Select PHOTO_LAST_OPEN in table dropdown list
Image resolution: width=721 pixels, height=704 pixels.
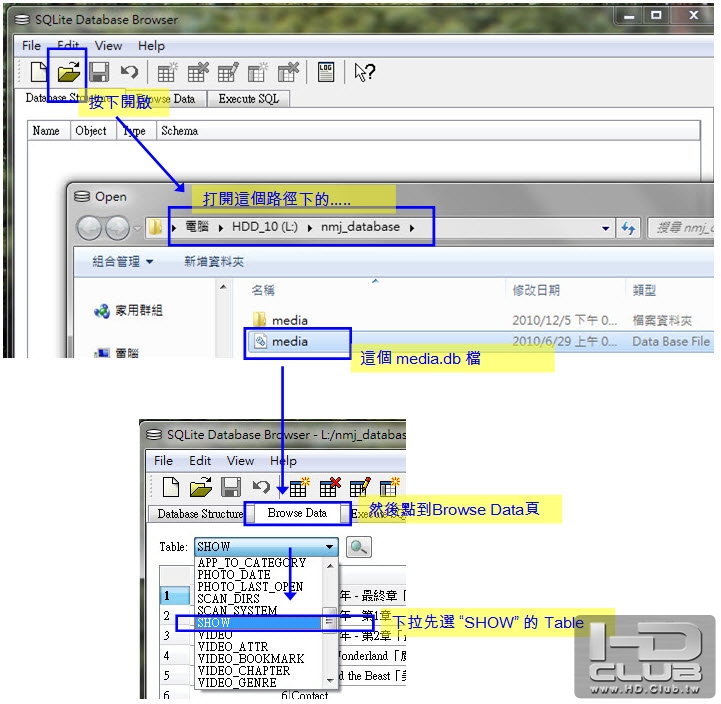[x=250, y=587]
